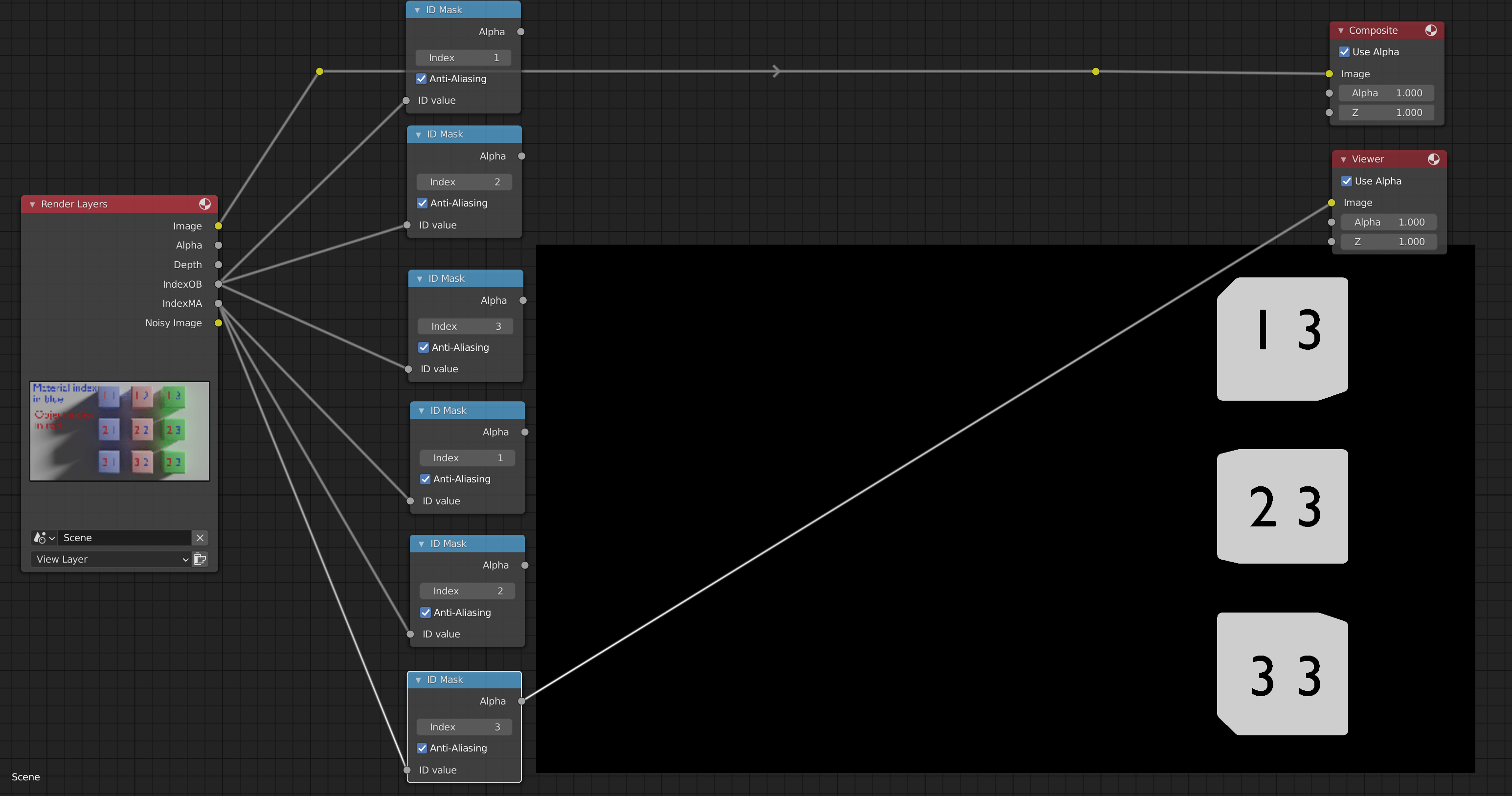Screen dimensions: 1512x796
Task: Collapse the topmost ID Mask node header
Action: coord(417,9)
